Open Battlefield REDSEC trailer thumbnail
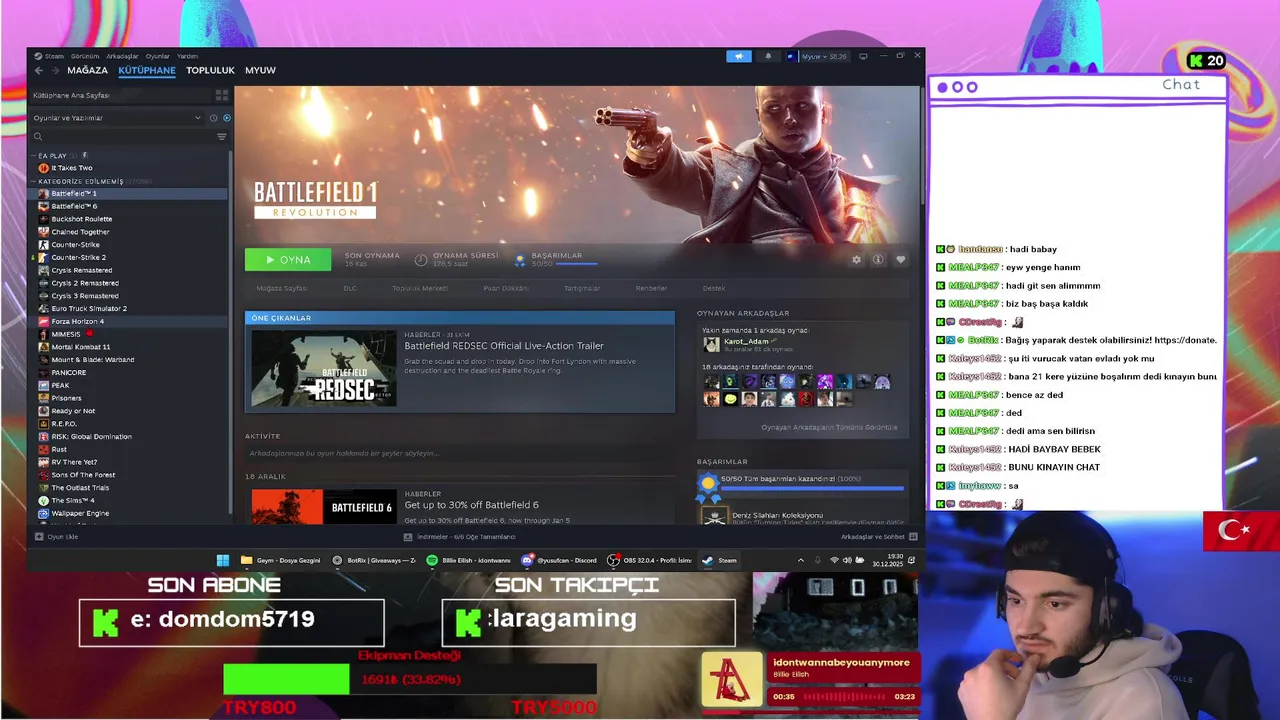 point(324,368)
